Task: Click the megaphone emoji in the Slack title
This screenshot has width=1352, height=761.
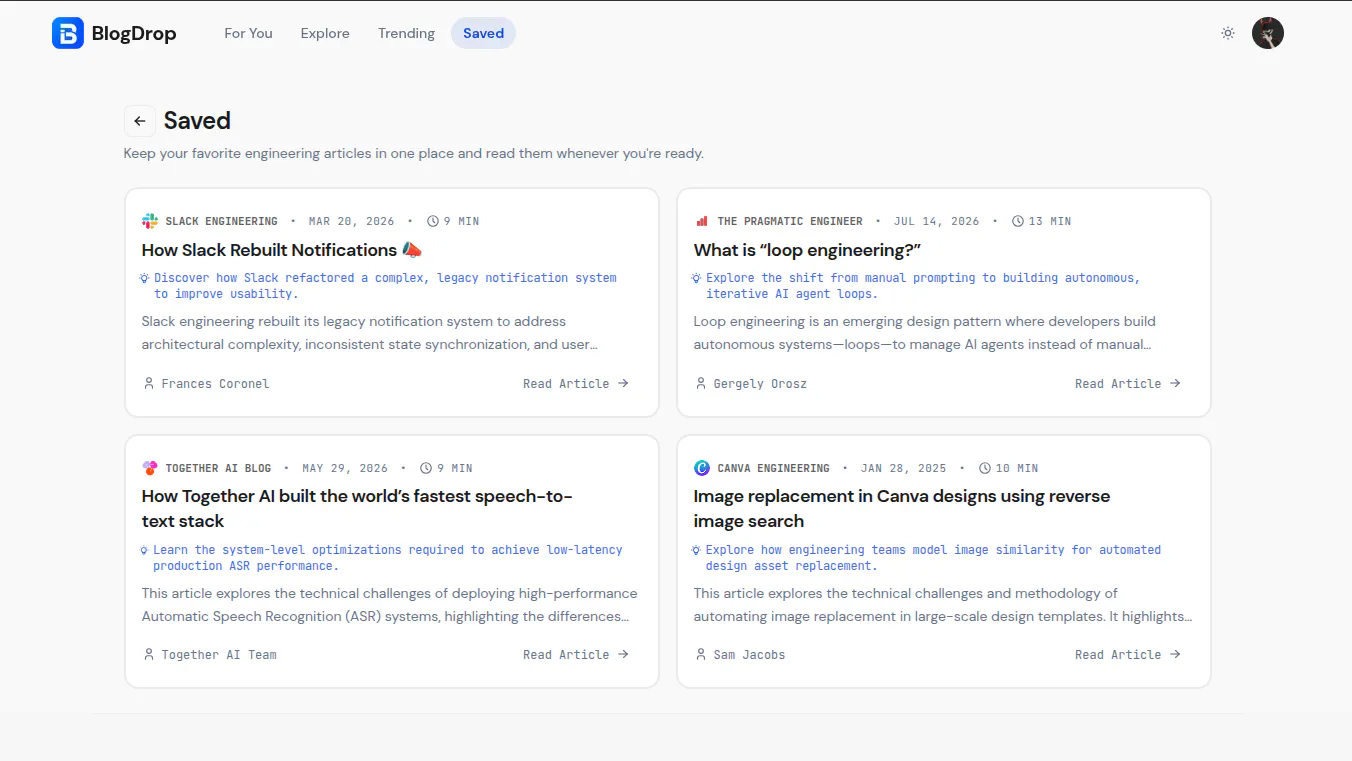Action: pos(412,250)
